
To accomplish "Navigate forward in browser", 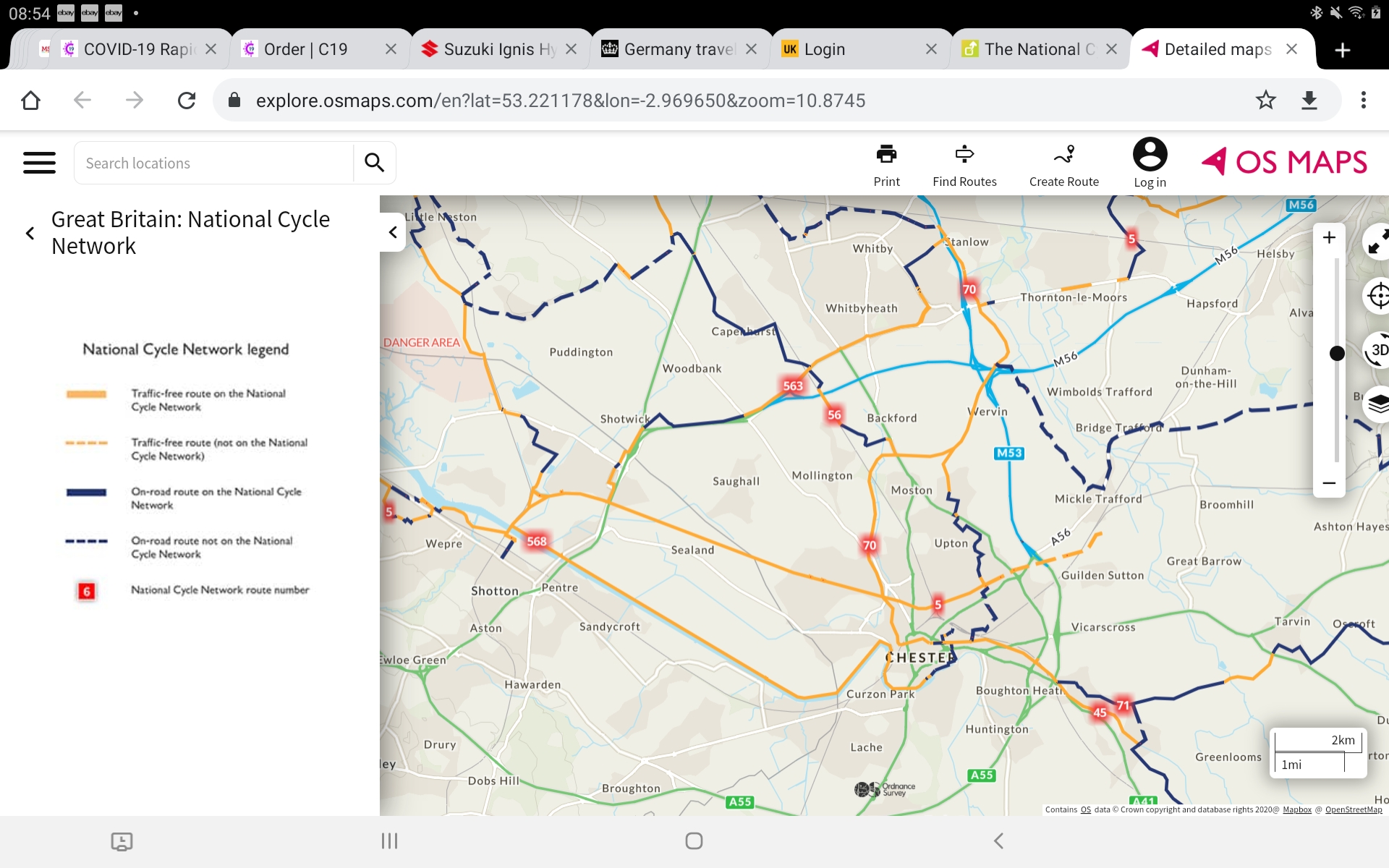I will tap(135, 100).
